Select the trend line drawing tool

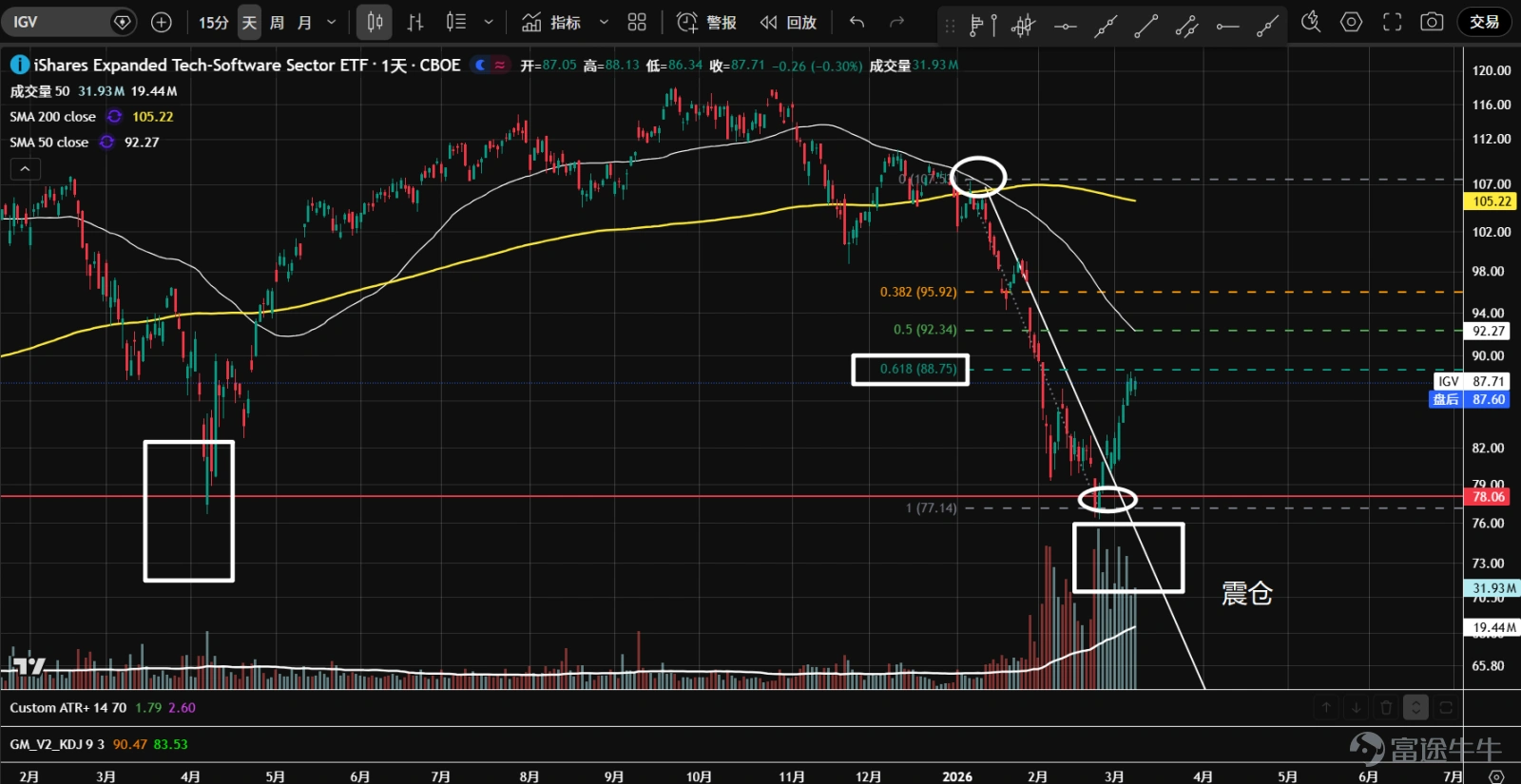1146,27
